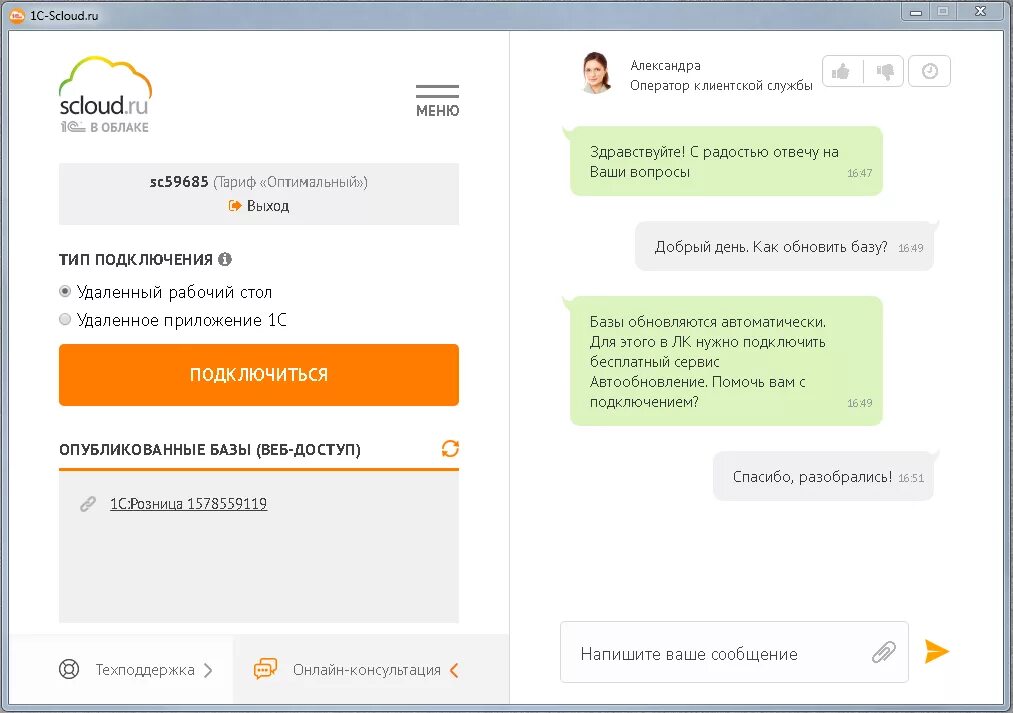This screenshot has width=1013, height=713.
Task: Rate the operator with thumbs up
Action: click(x=841, y=71)
